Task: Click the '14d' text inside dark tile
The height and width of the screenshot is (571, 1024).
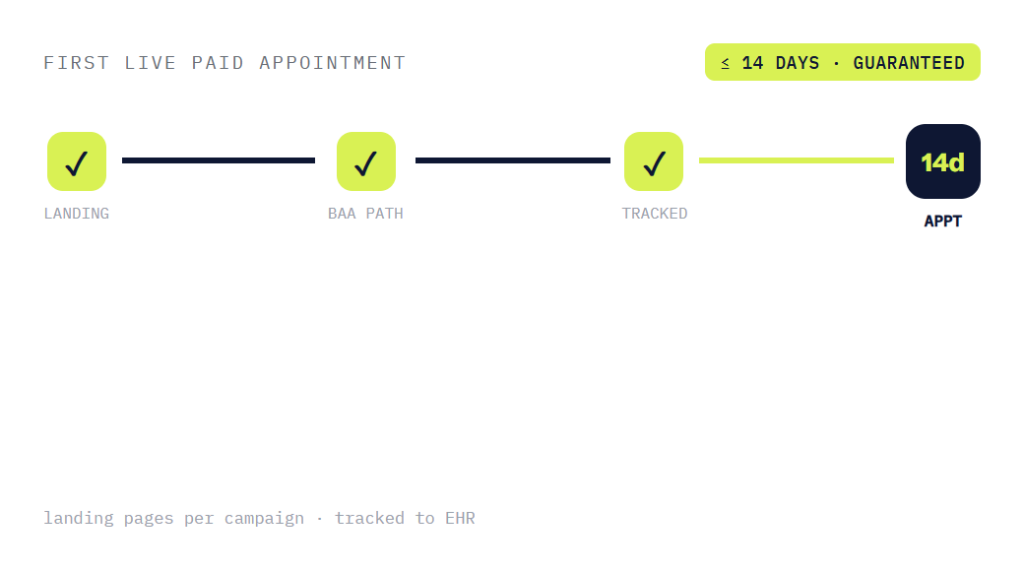Action: tap(942, 162)
